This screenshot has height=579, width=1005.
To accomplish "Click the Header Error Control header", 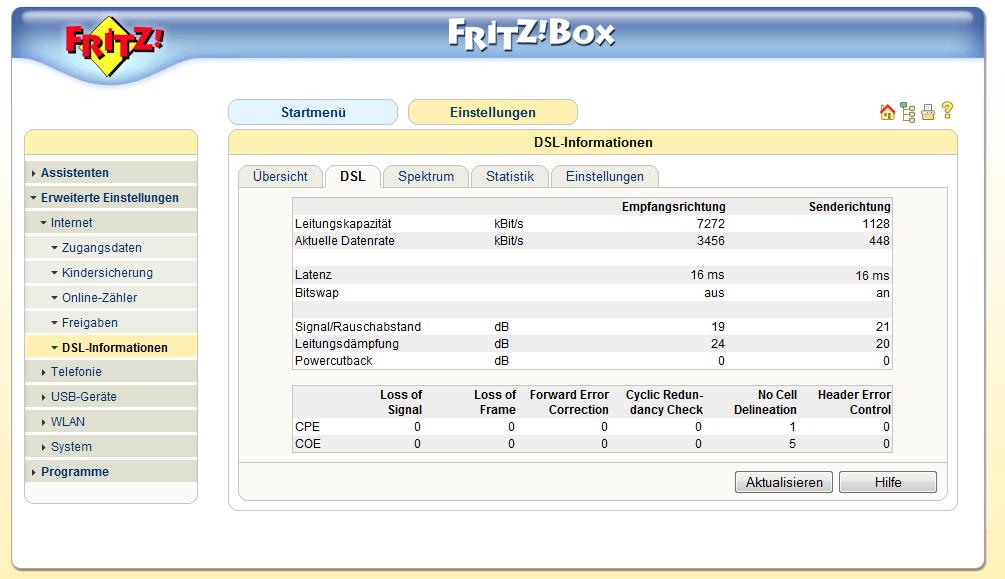I will pyautogui.click(x=854, y=402).
